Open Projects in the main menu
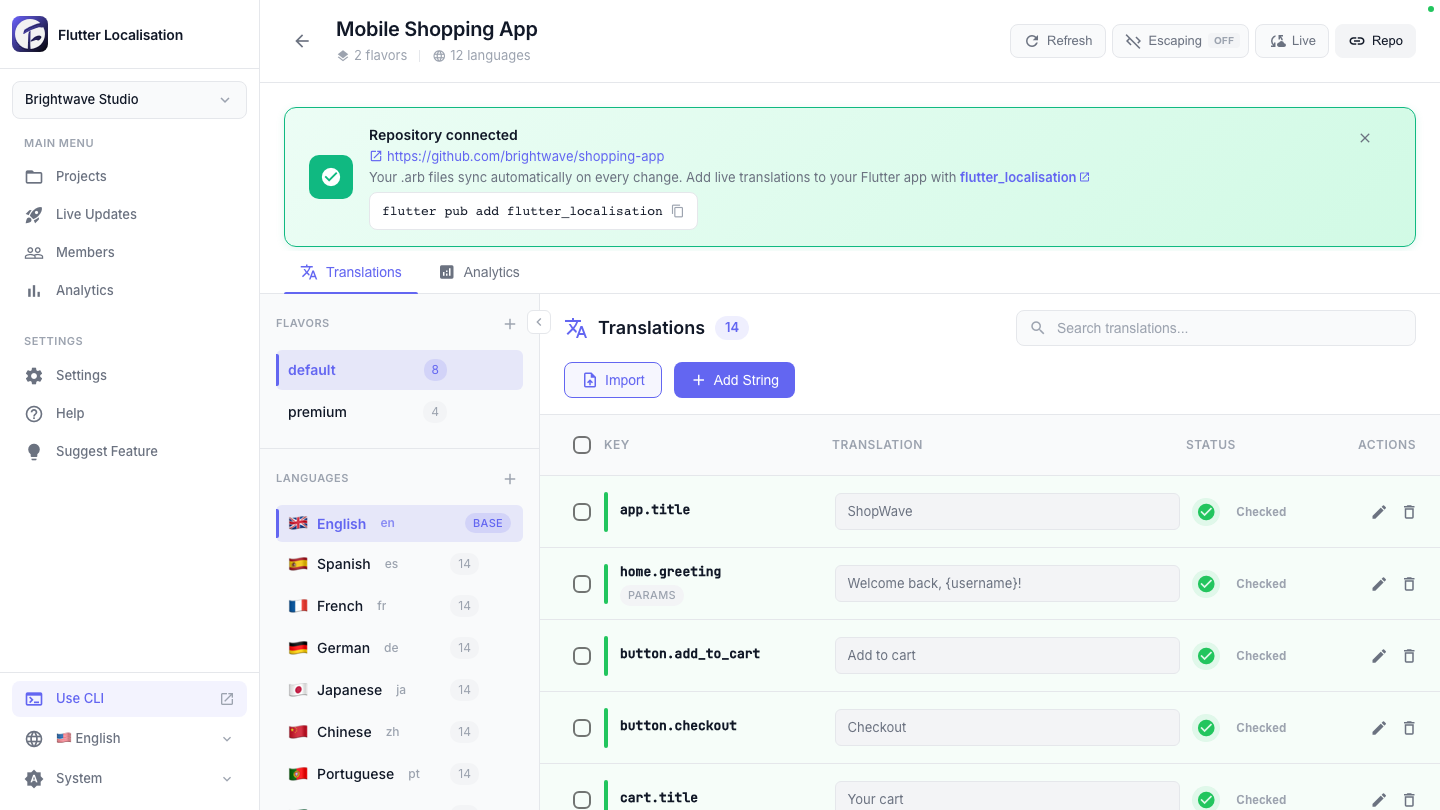The height and width of the screenshot is (810, 1440). pyautogui.click(x=129, y=176)
